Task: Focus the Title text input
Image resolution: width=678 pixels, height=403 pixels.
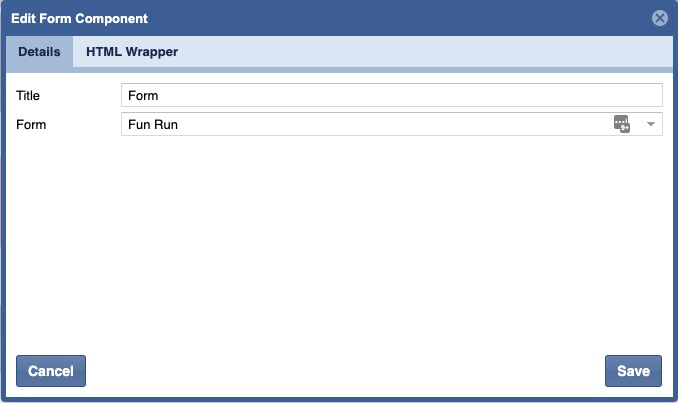Action: (390, 95)
